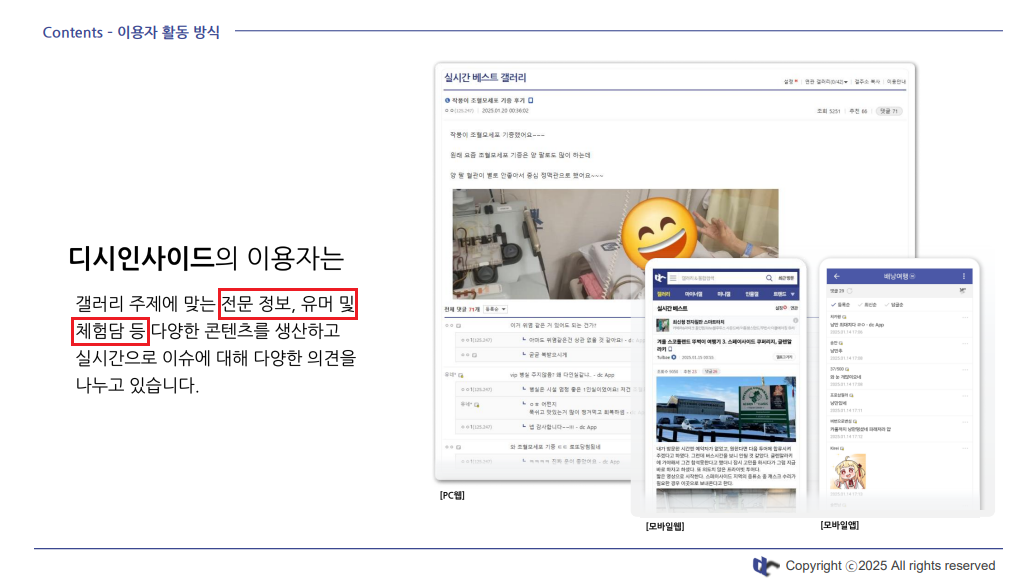Switch to 인물갤 tab in mobile web
The height and width of the screenshot is (582, 1035).
click(752, 294)
